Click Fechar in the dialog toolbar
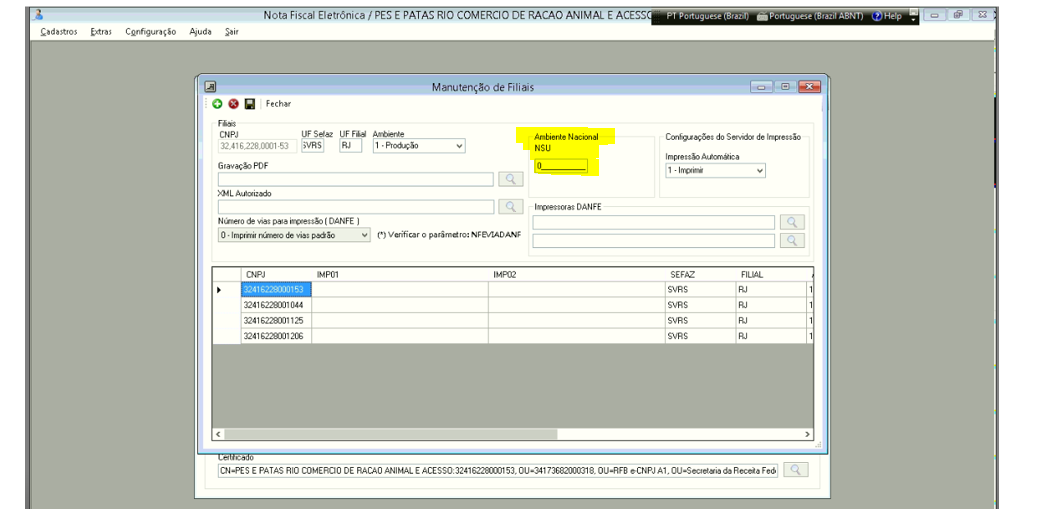Screen dimensions: 1038x509 click(278, 104)
